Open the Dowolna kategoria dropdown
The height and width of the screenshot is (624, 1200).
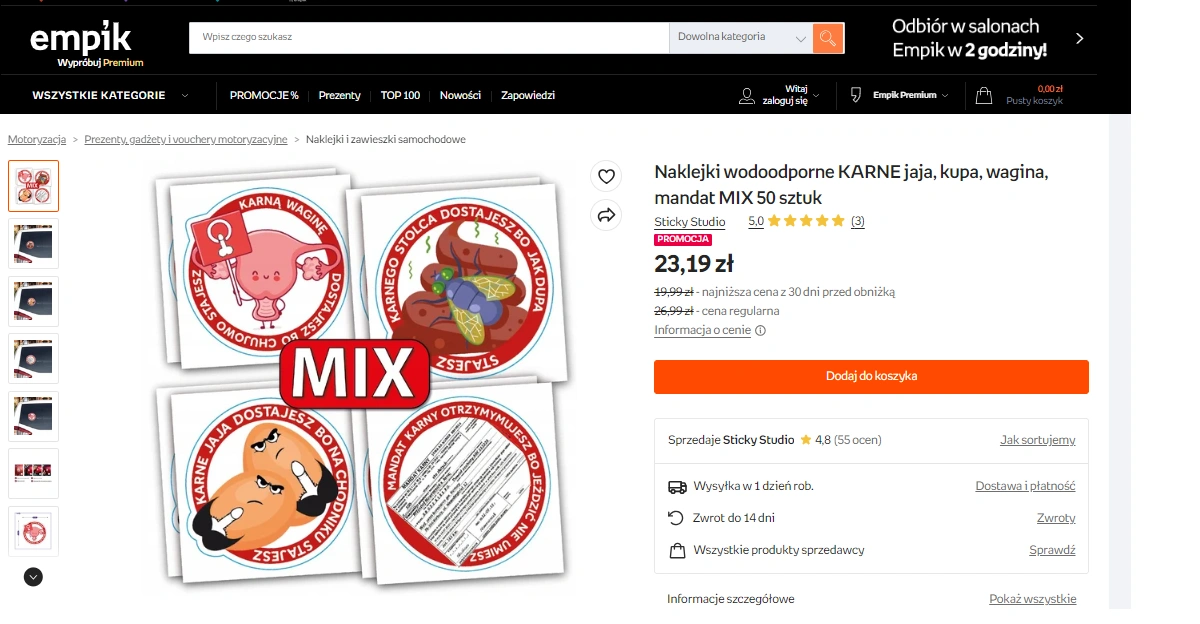tap(741, 38)
